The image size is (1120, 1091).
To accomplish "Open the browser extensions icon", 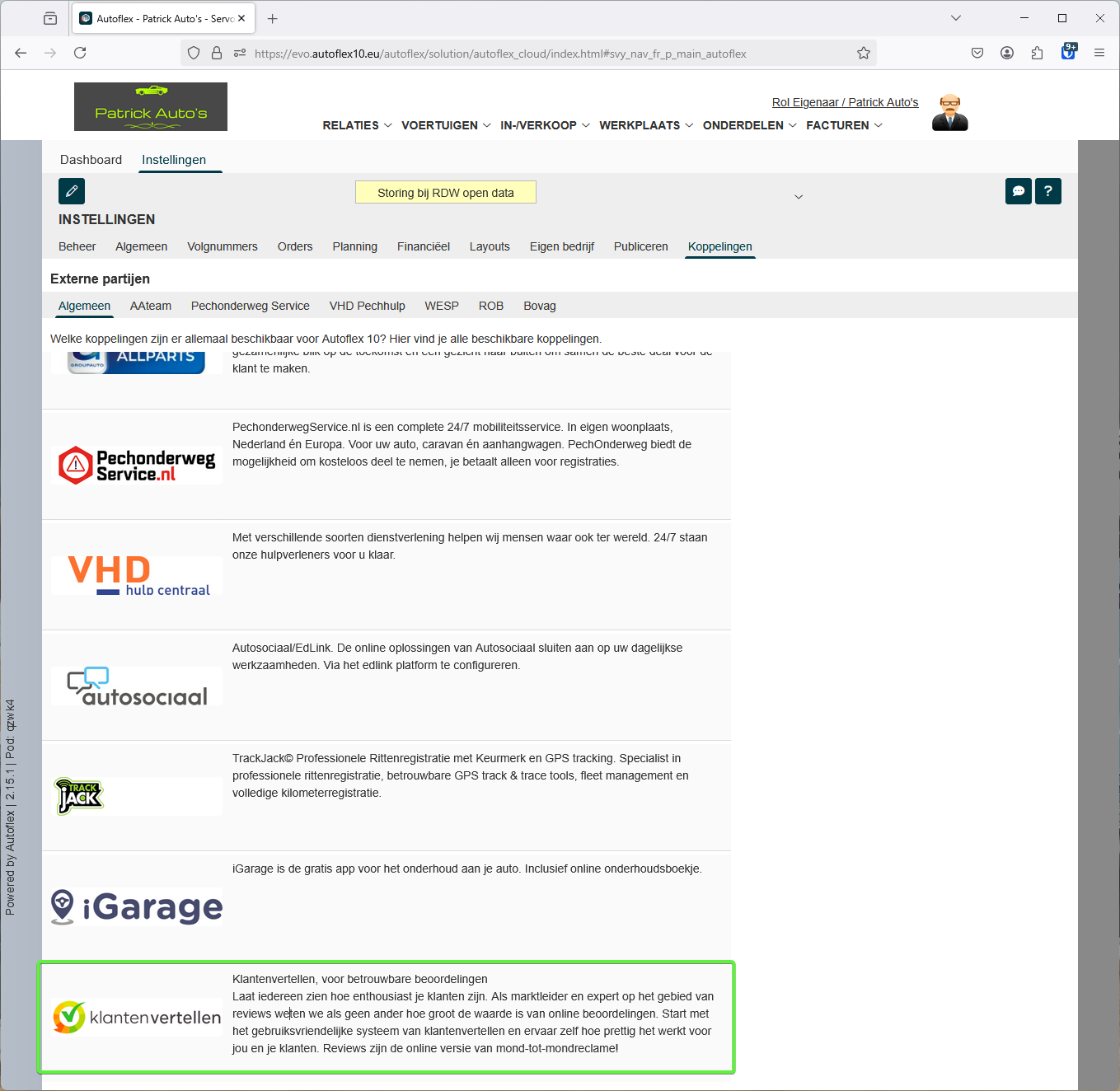I will [1037, 54].
